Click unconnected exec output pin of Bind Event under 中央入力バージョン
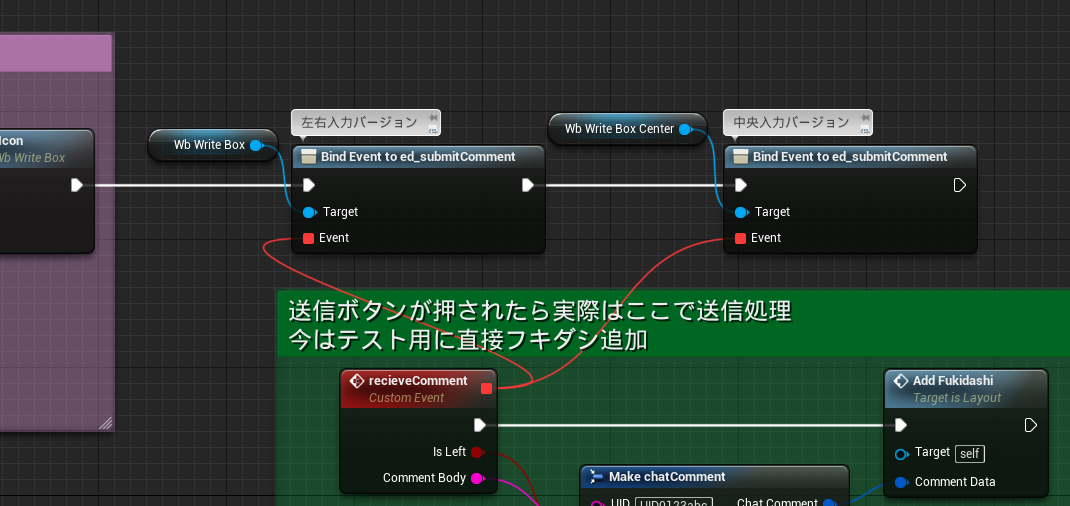The image size is (1070, 506). point(959,185)
